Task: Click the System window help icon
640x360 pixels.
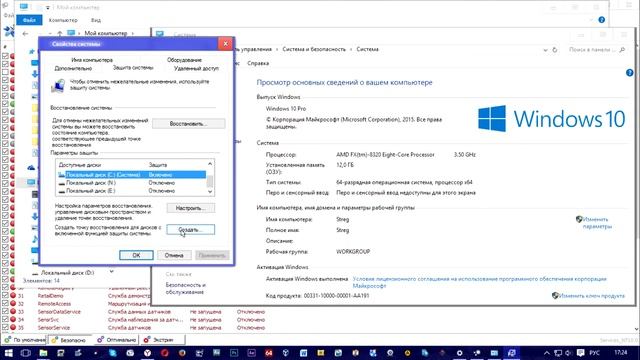Action: [630, 73]
